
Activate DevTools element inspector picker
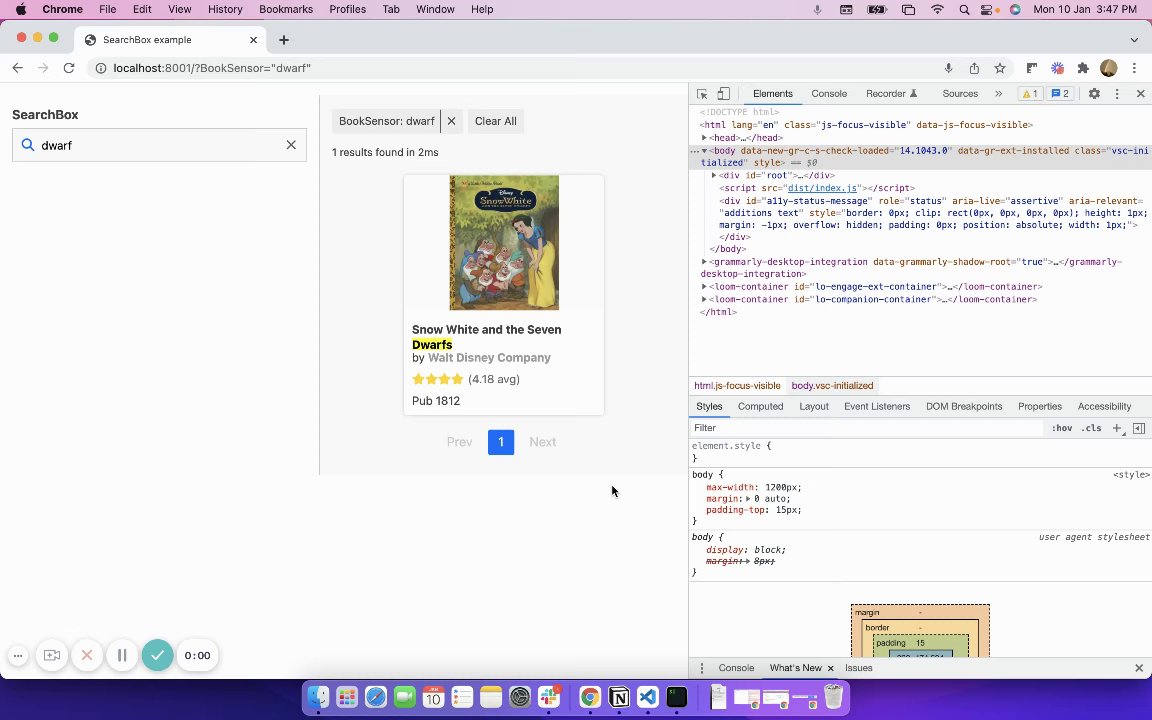[x=702, y=93]
